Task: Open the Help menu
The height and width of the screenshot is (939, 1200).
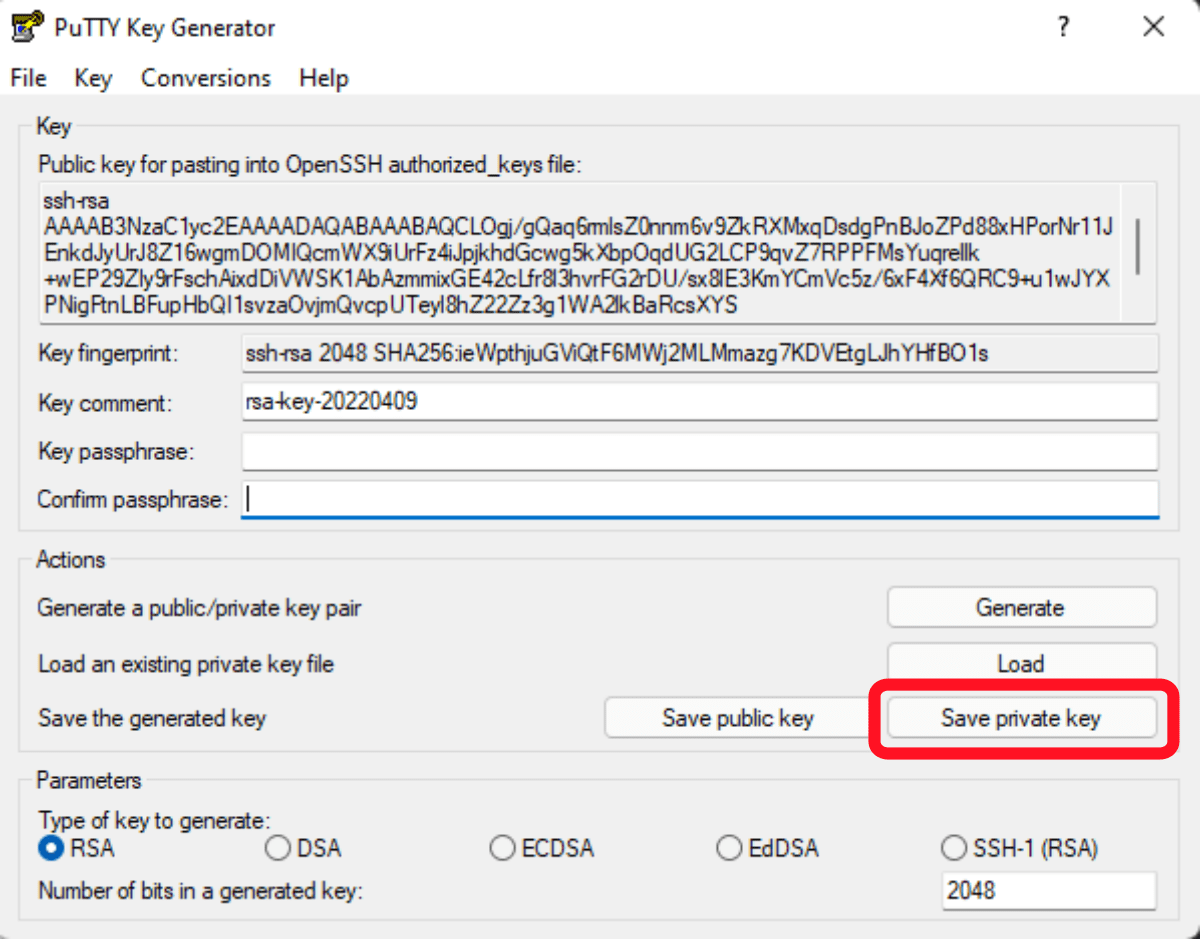Action: tap(323, 78)
